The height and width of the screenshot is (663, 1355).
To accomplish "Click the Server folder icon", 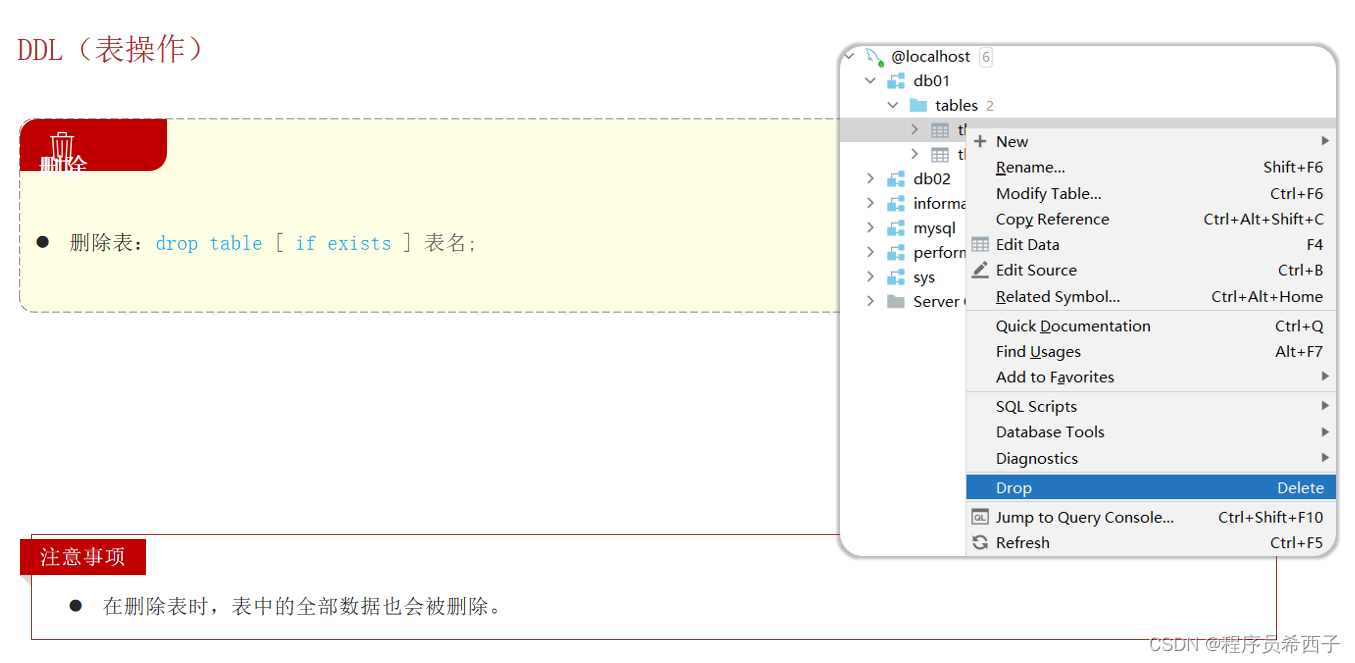I will point(896,301).
